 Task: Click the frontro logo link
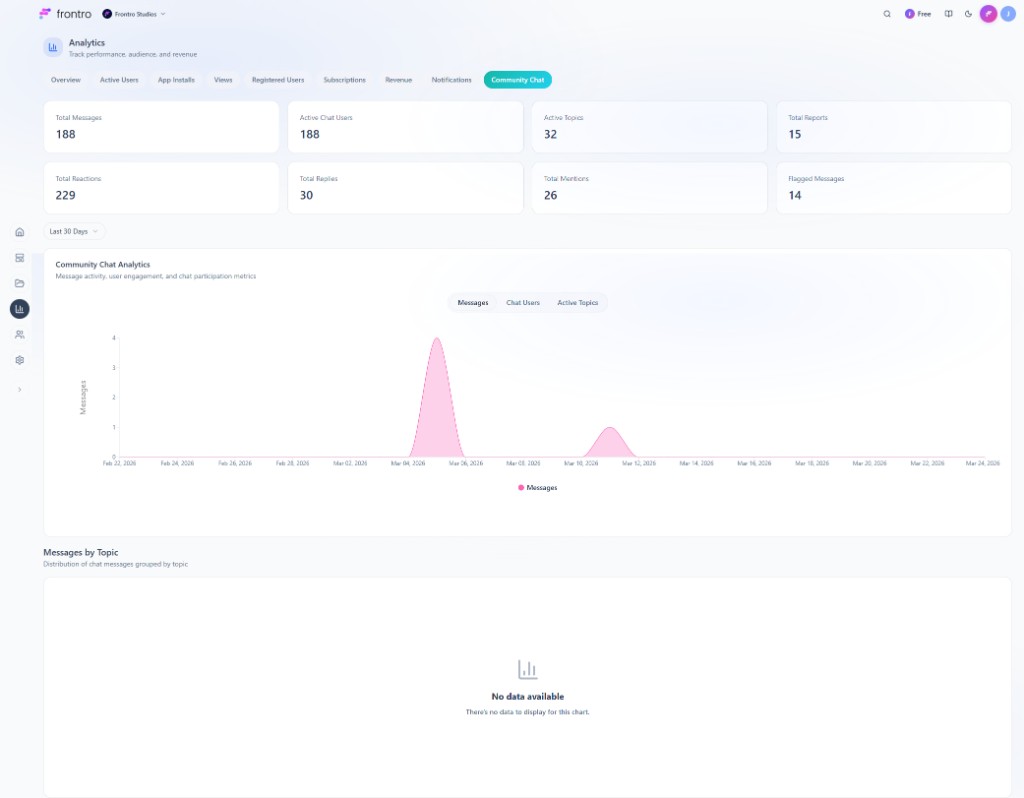(x=65, y=14)
